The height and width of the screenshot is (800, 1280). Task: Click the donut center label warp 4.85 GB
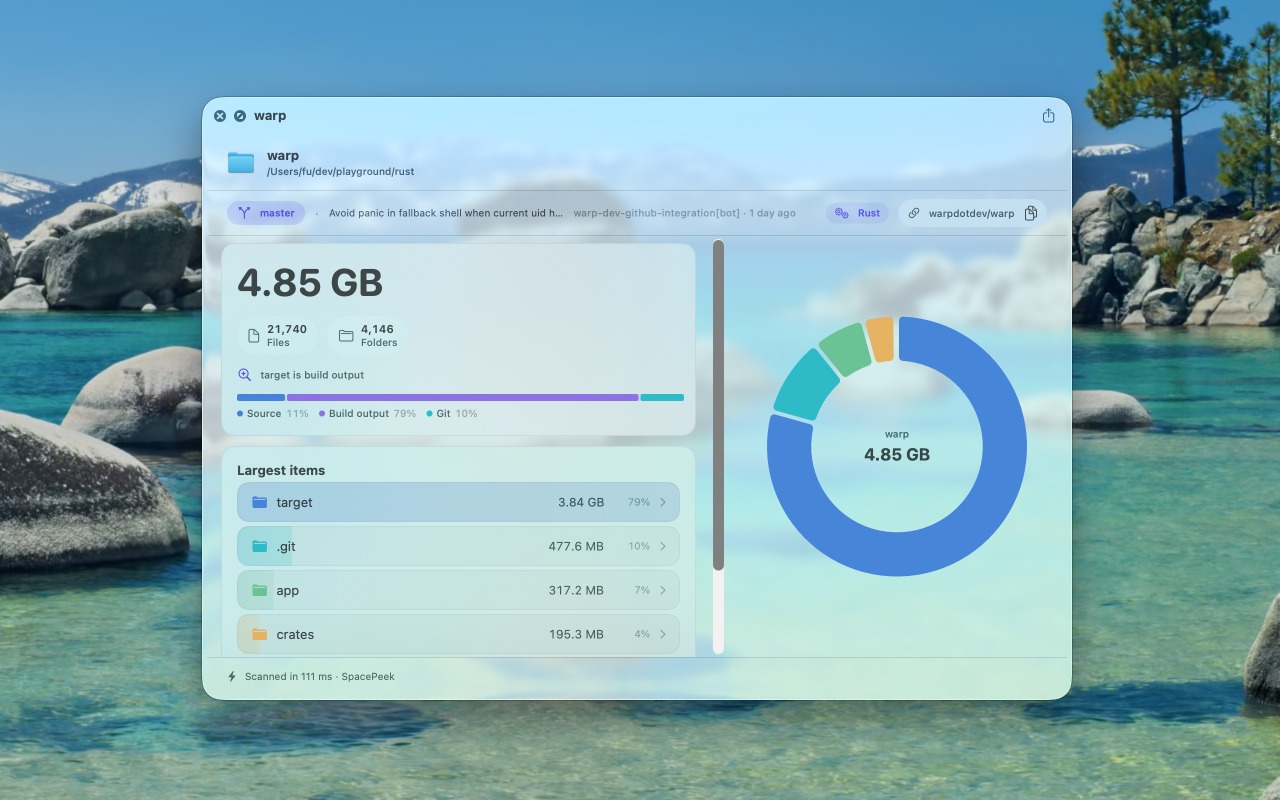point(897,446)
